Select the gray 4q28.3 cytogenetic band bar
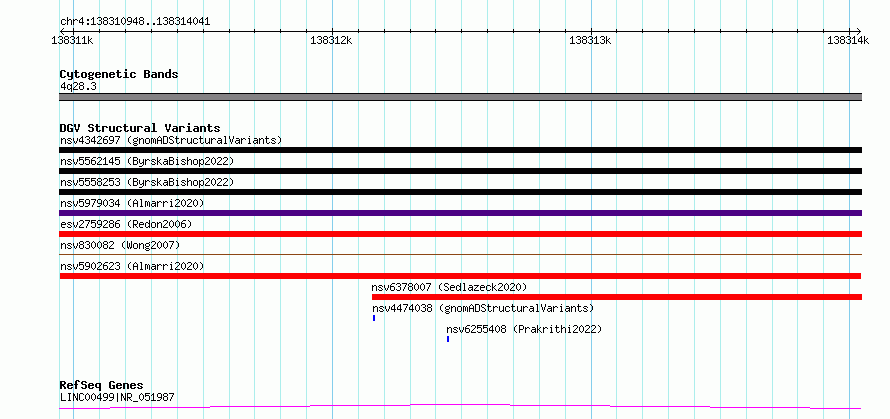The image size is (890, 419). point(460,97)
